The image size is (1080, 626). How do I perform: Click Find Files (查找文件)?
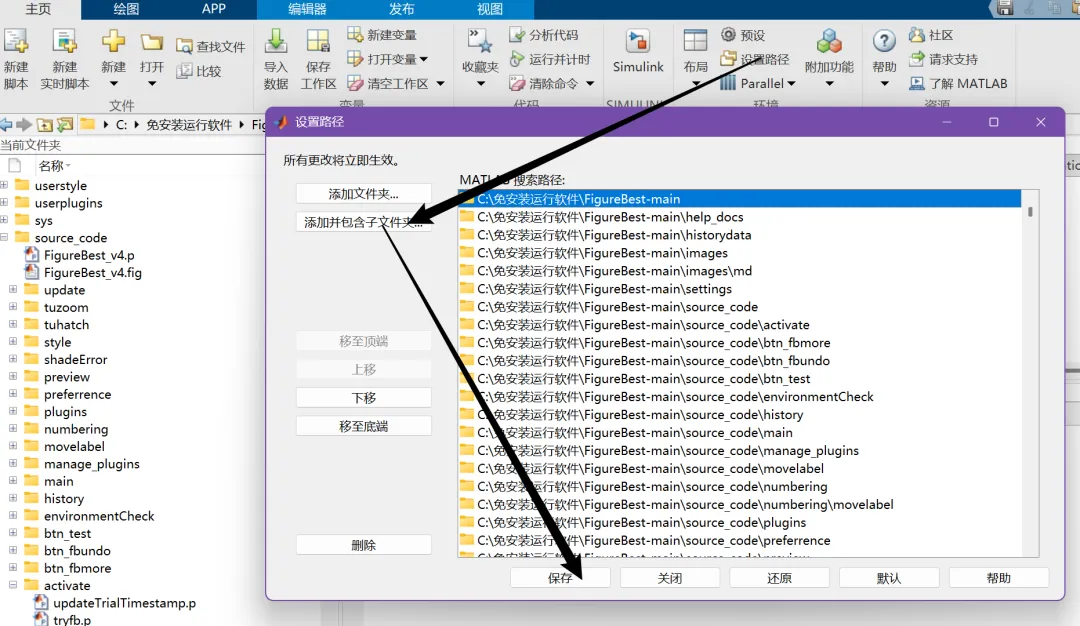point(211,46)
